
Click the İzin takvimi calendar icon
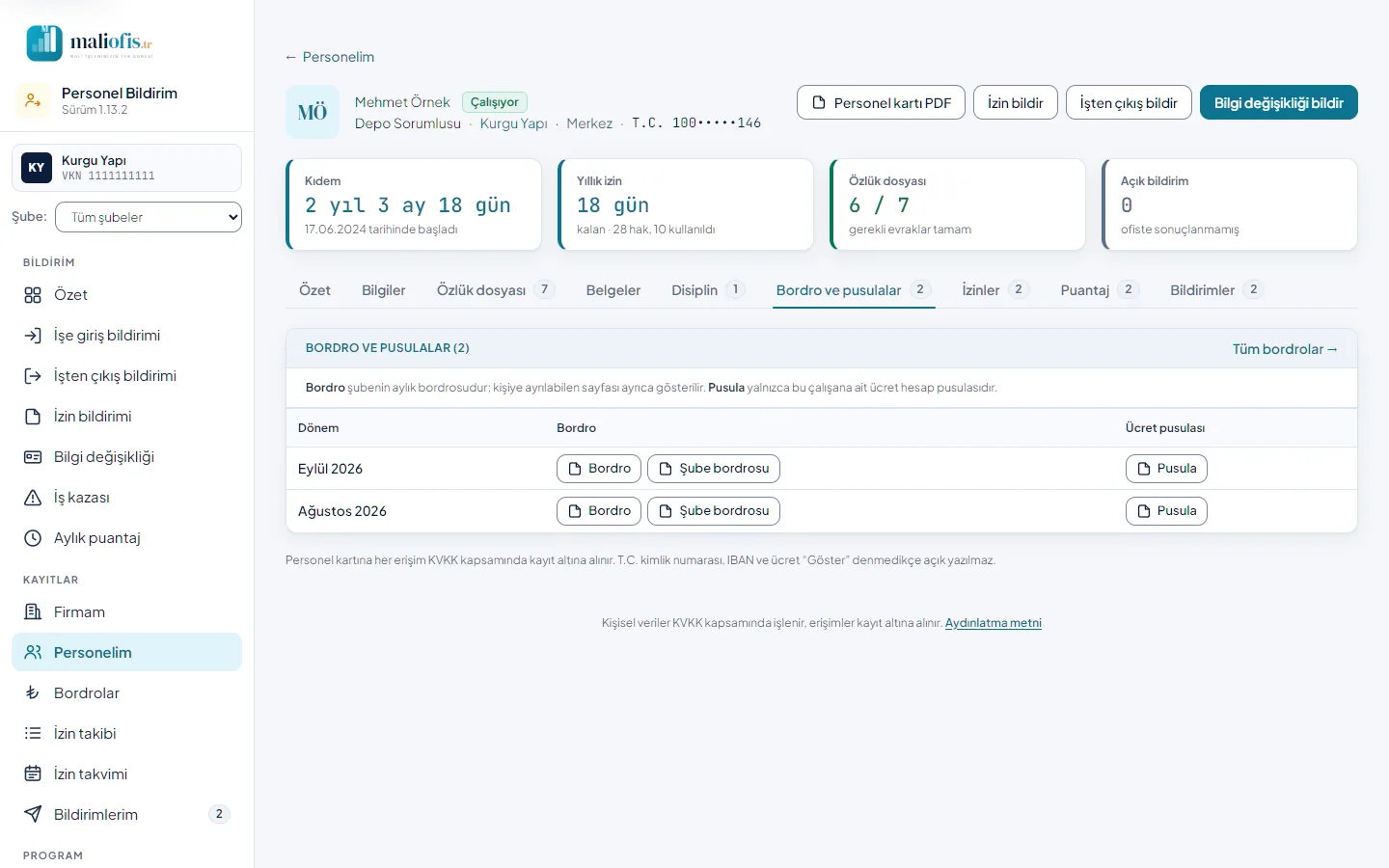point(33,774)
